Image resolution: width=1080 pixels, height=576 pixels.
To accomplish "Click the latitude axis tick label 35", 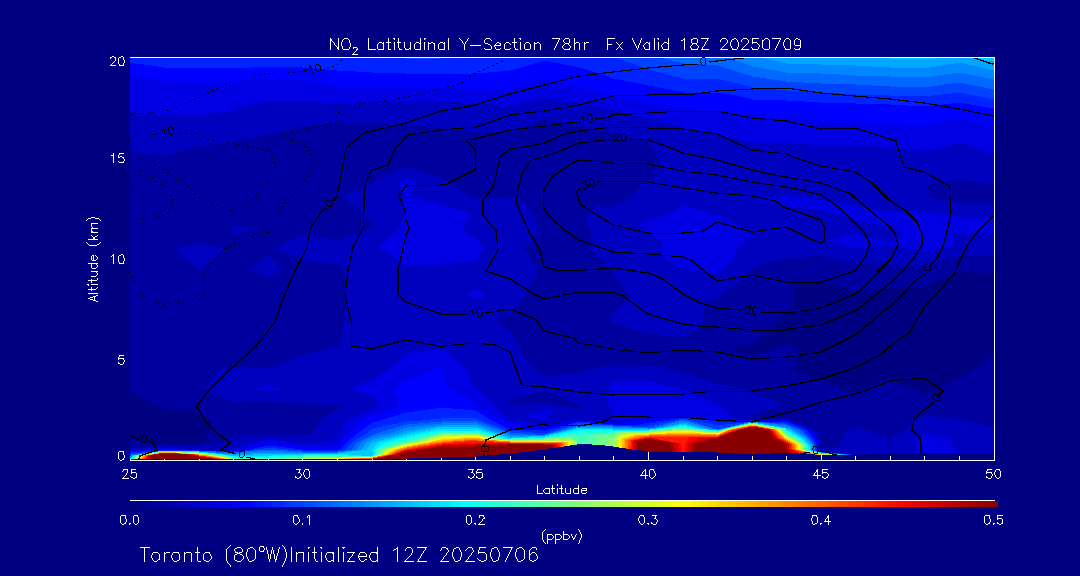I will [475, 473].
